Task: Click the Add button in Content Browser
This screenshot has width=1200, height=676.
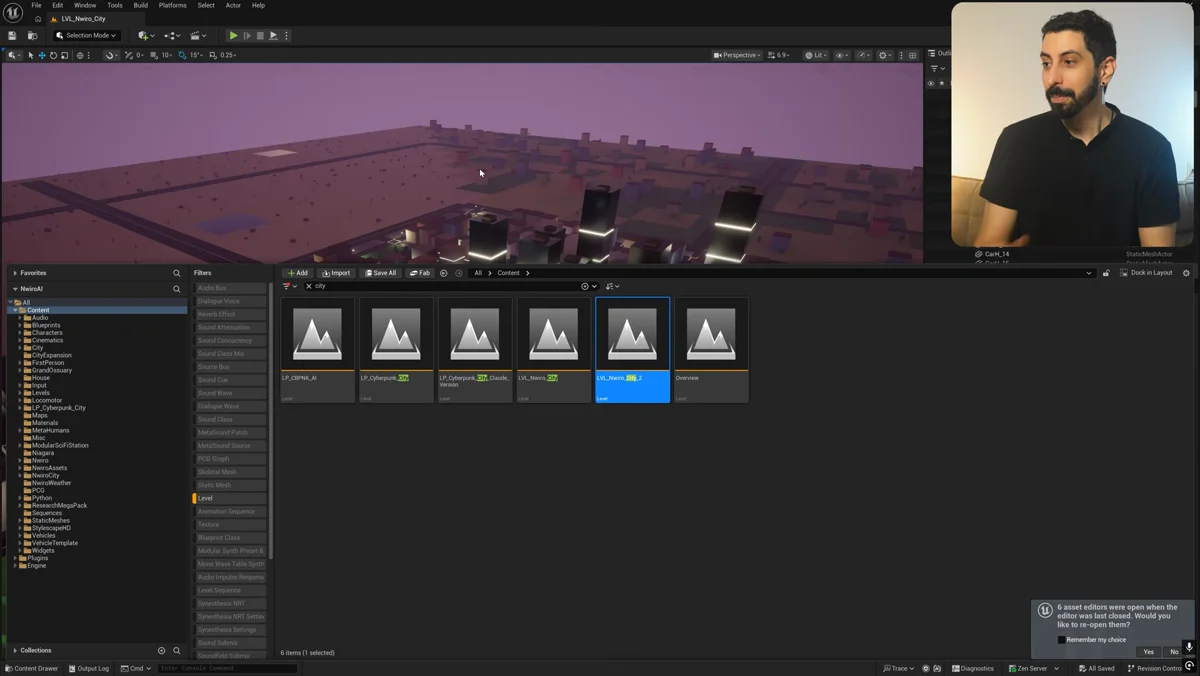Action: pyautogui.click(x=297, y=273)
